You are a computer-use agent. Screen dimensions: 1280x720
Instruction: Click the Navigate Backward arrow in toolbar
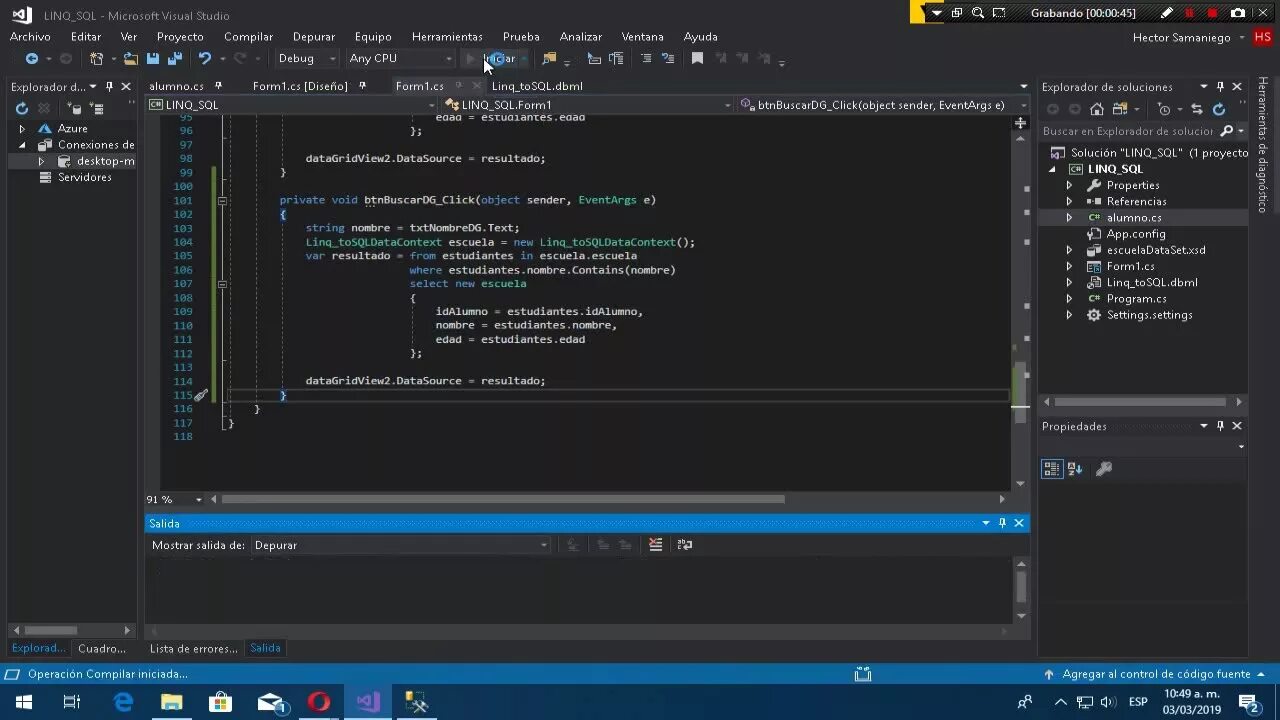31,59
